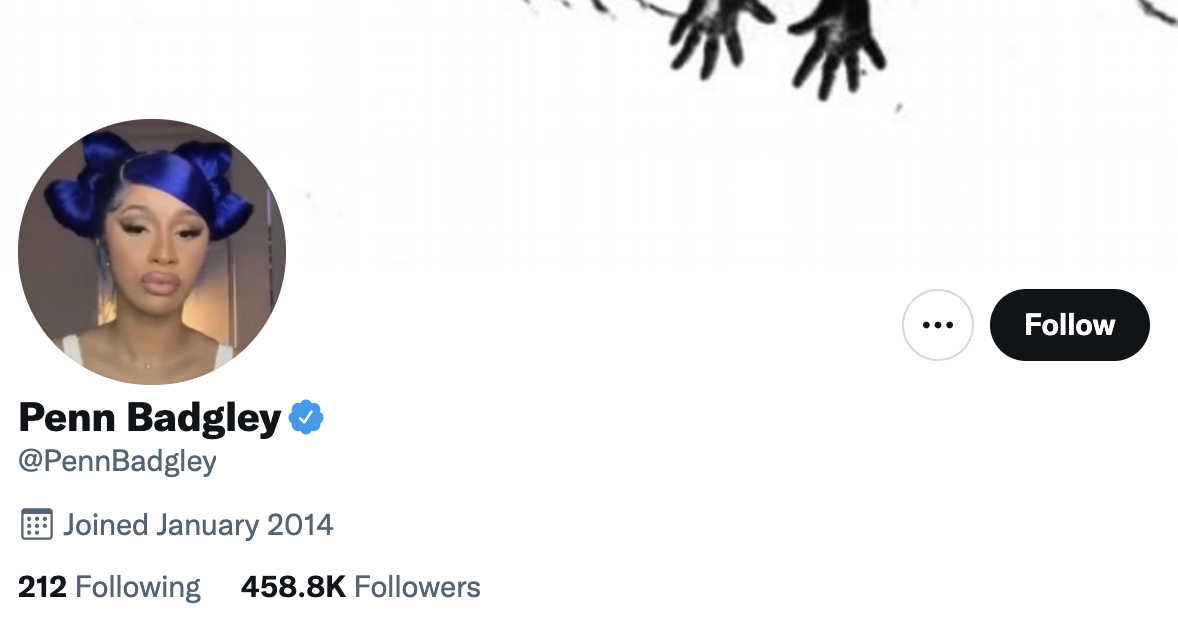
Task: Click the word Following
Action: (x=138, y=587)
